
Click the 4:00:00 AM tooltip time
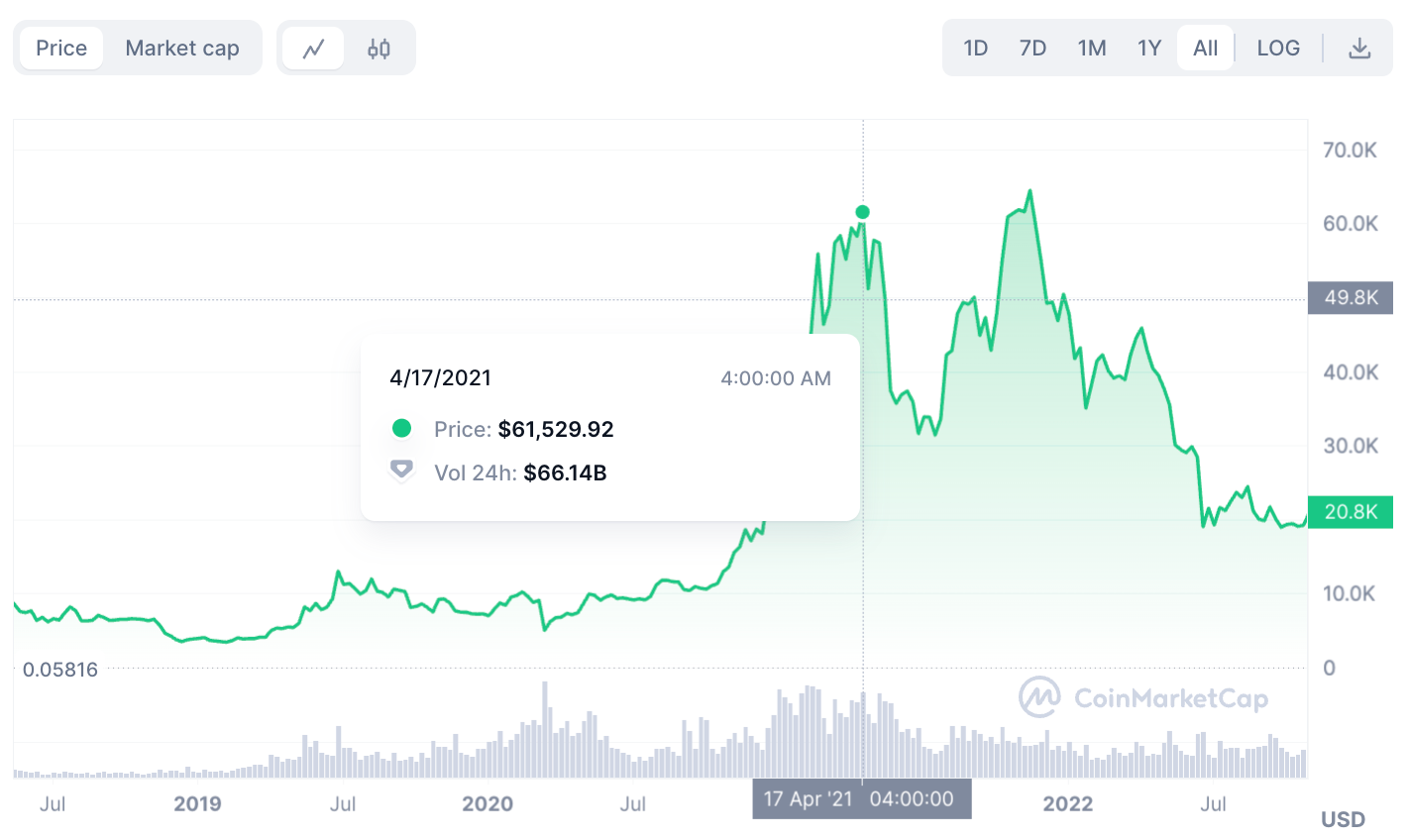776,378
